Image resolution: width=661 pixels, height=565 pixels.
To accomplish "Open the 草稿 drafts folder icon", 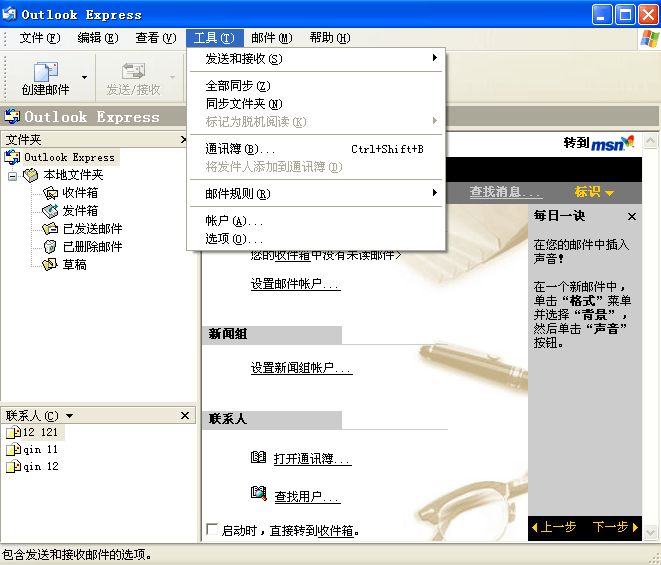I will pos(50,264).
